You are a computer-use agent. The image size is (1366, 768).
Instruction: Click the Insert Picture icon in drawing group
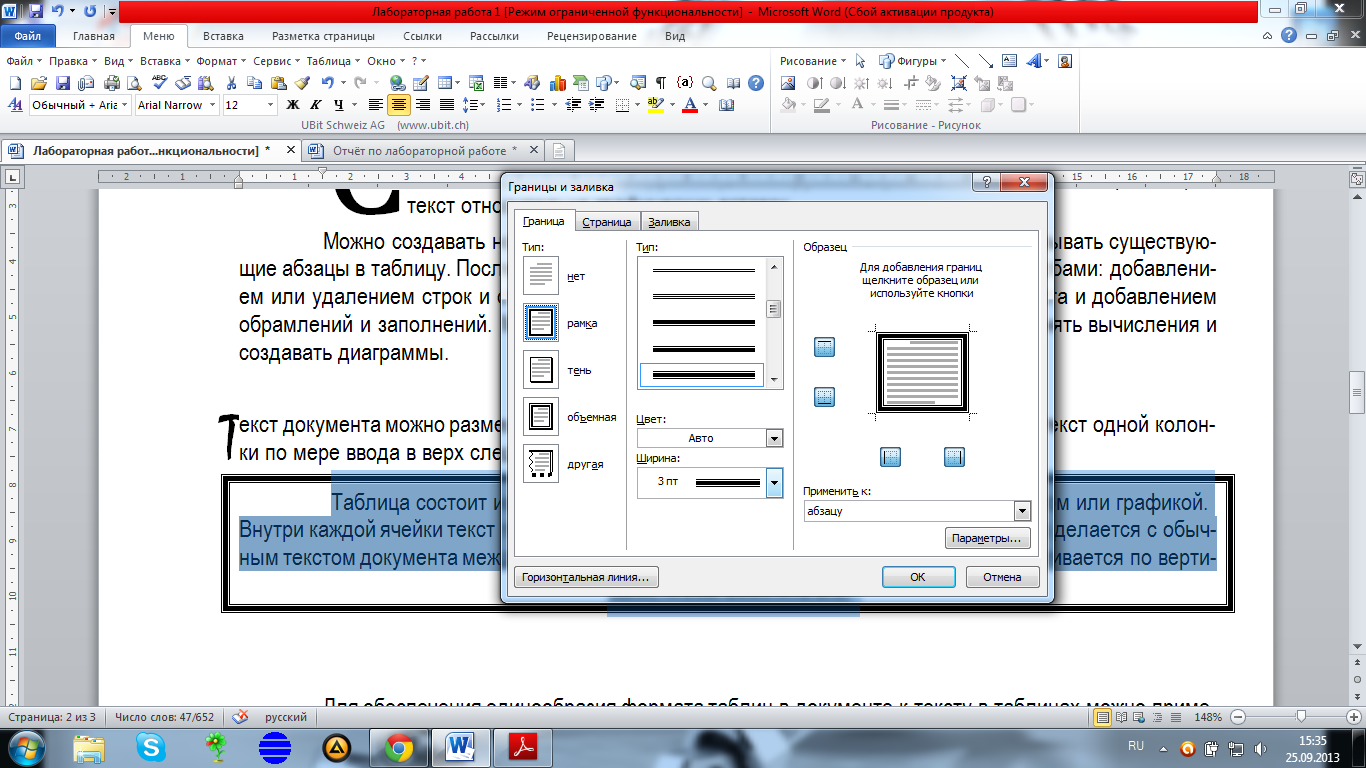[x=787, y=83]
